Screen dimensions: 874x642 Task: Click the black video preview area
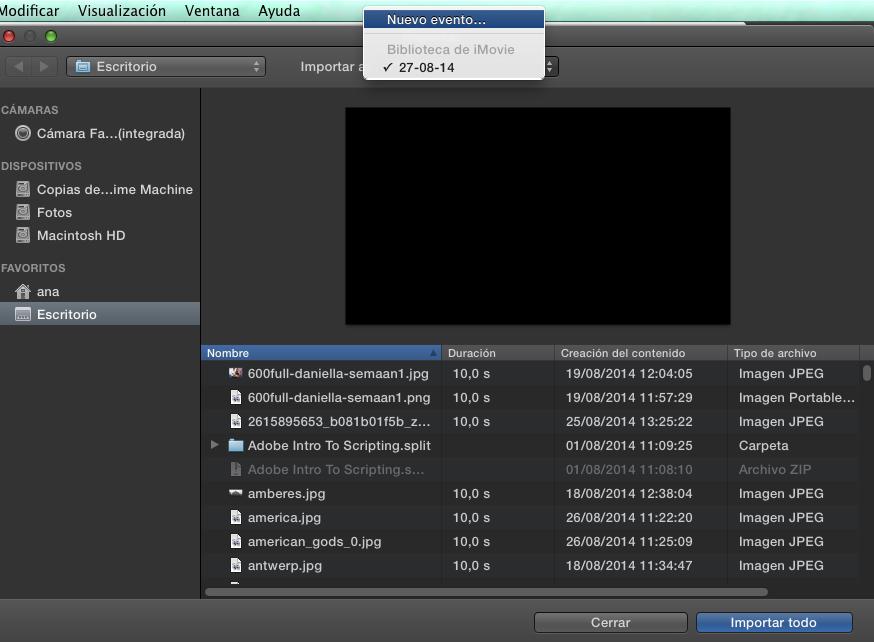tap(537, 216)
